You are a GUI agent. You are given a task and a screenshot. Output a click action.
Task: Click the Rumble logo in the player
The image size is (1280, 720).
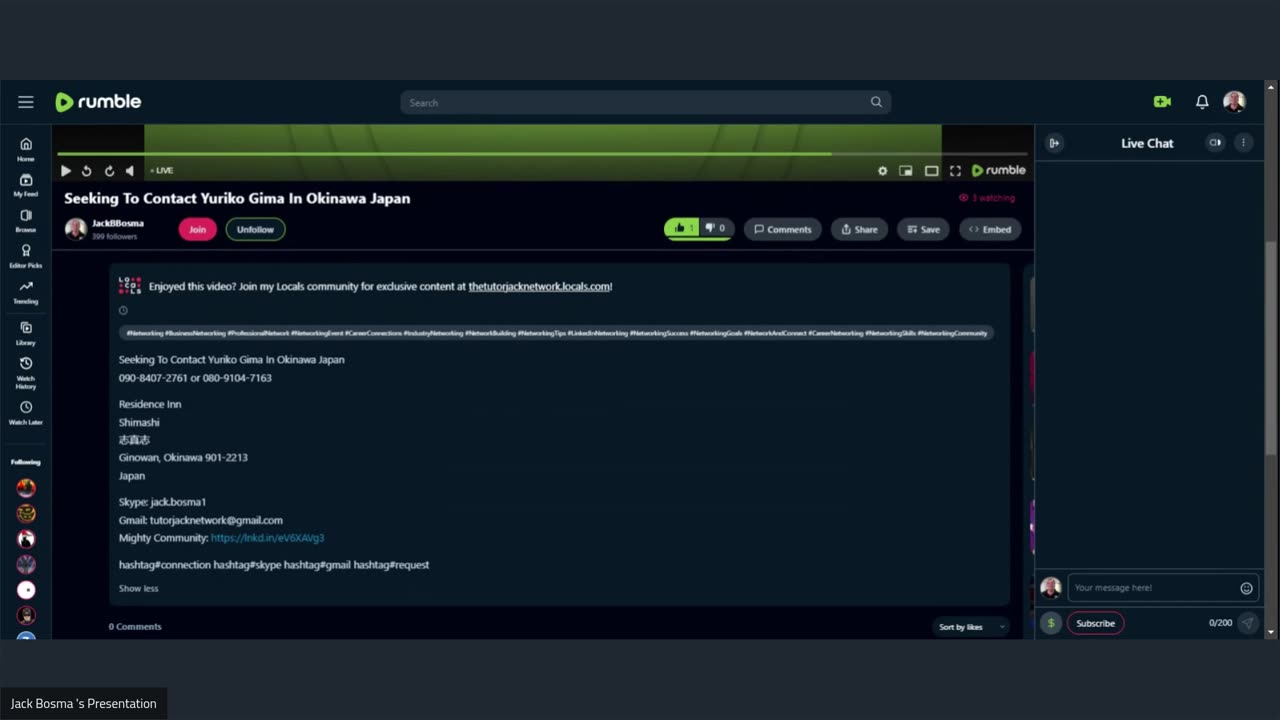999,170
